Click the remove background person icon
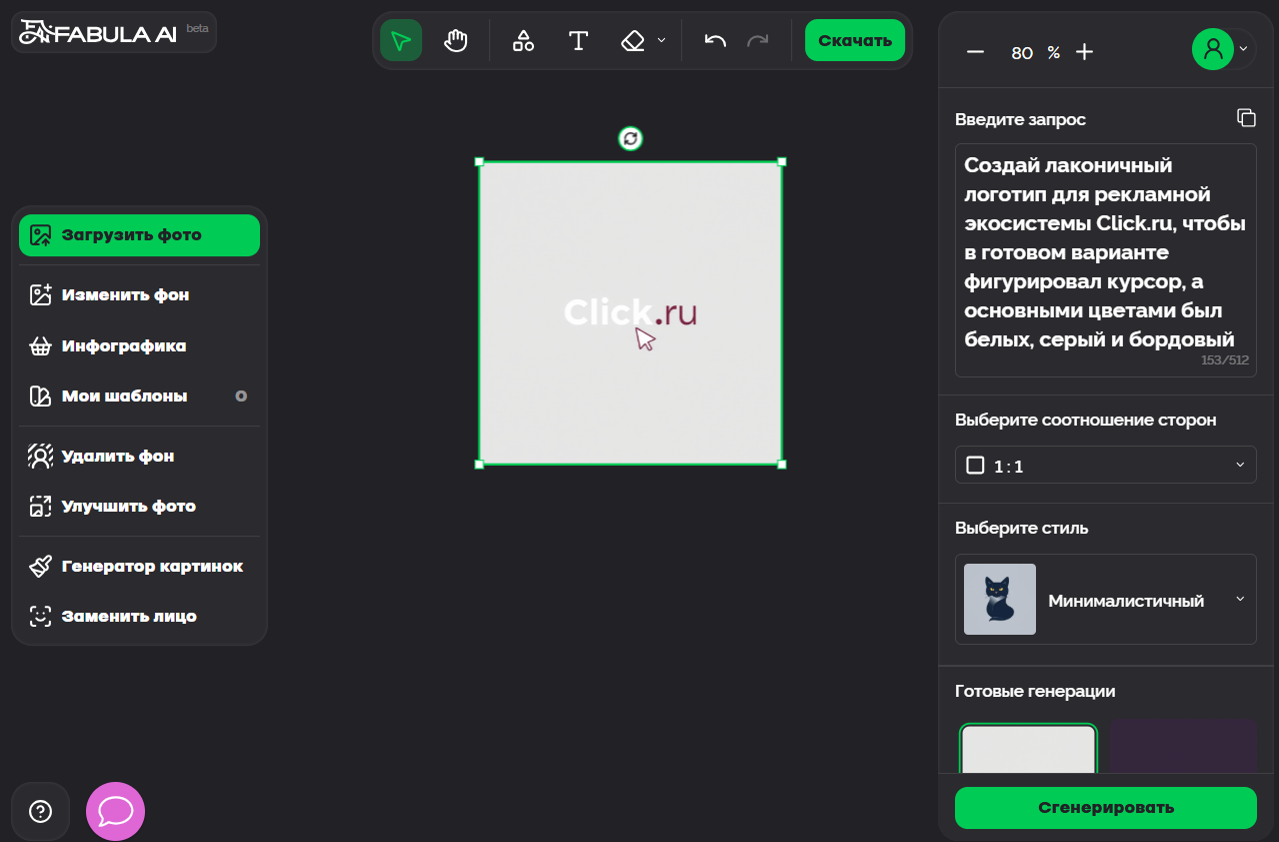The width and height of the screenshot is (1279, 842). click(40, 456)
